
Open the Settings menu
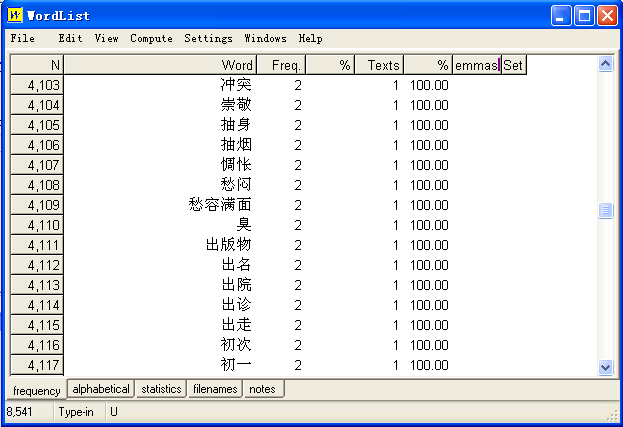click(208, 39)
